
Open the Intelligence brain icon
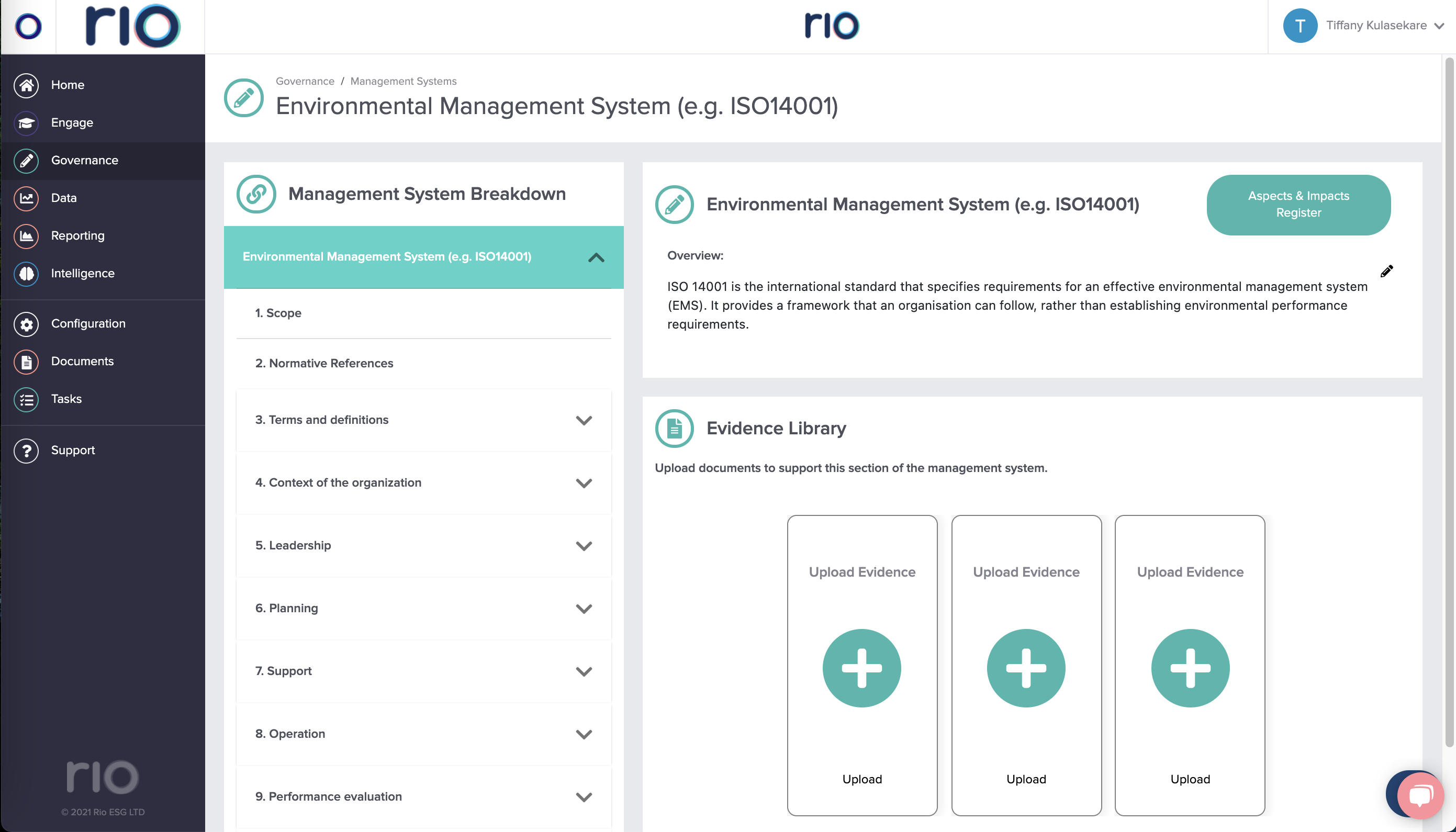[x=26, y=274]
